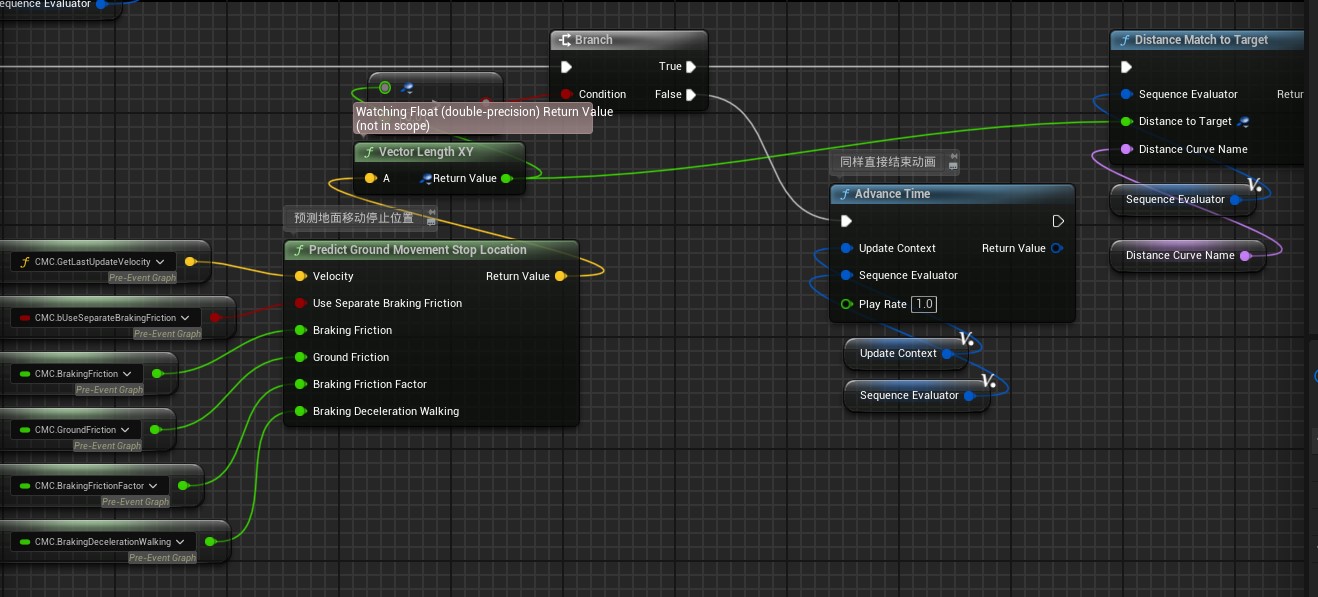Click the Use Separate Braking Friction boolean pin
The width and height of the screenshot is (1318, 597).
click(300, 303)
